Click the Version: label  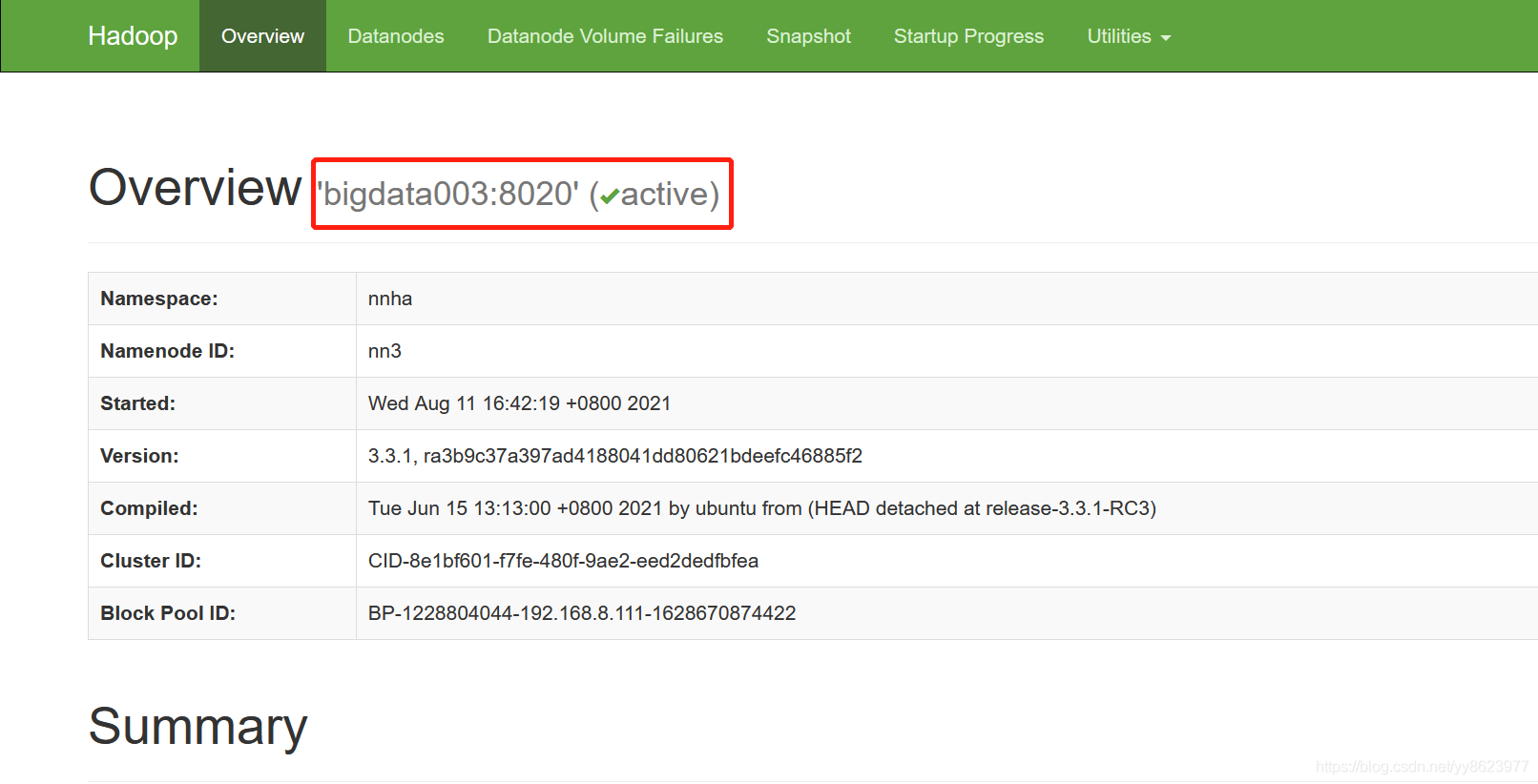[139, 456]
